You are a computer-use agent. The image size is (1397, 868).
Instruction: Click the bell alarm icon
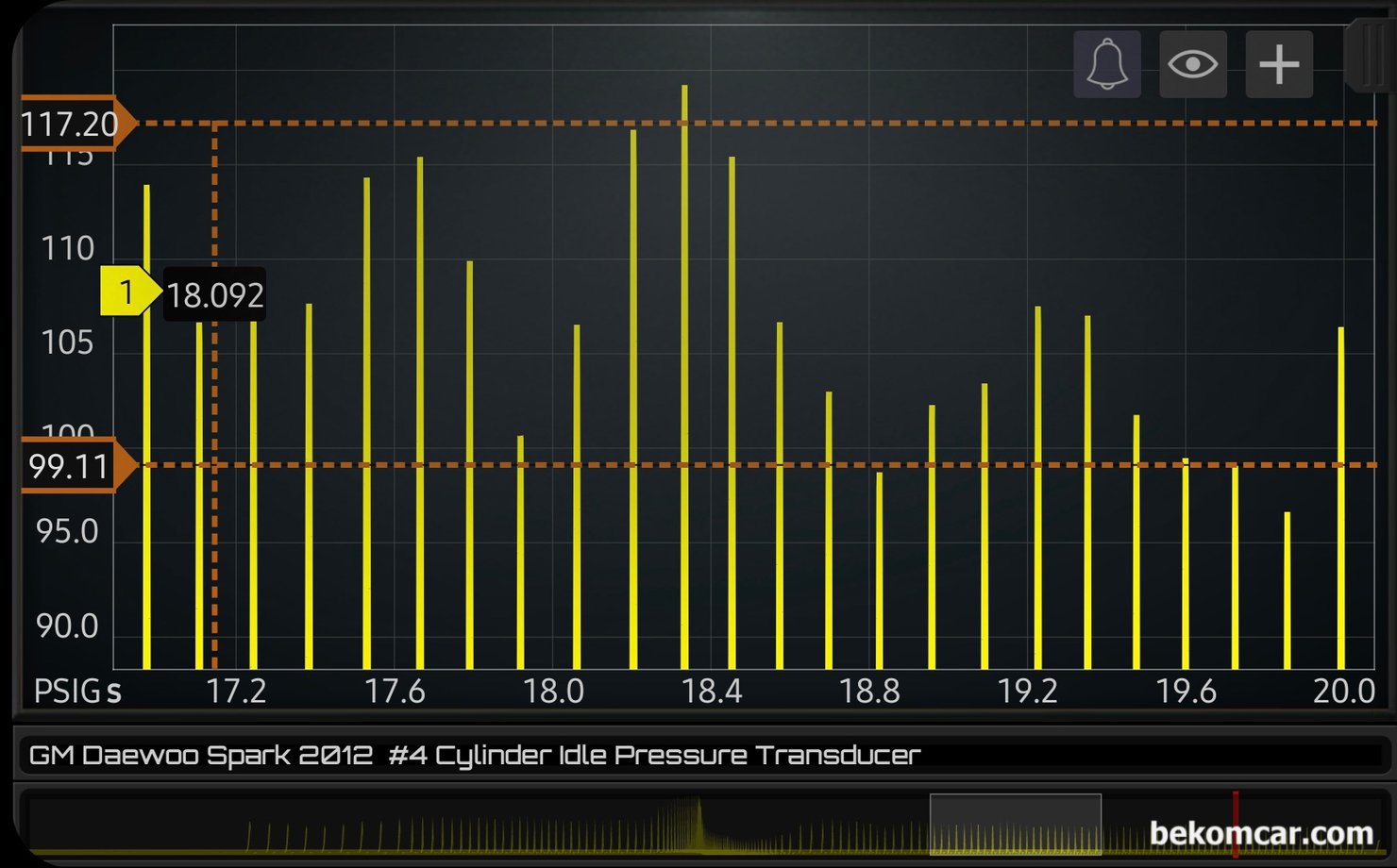coord(1106,64)
